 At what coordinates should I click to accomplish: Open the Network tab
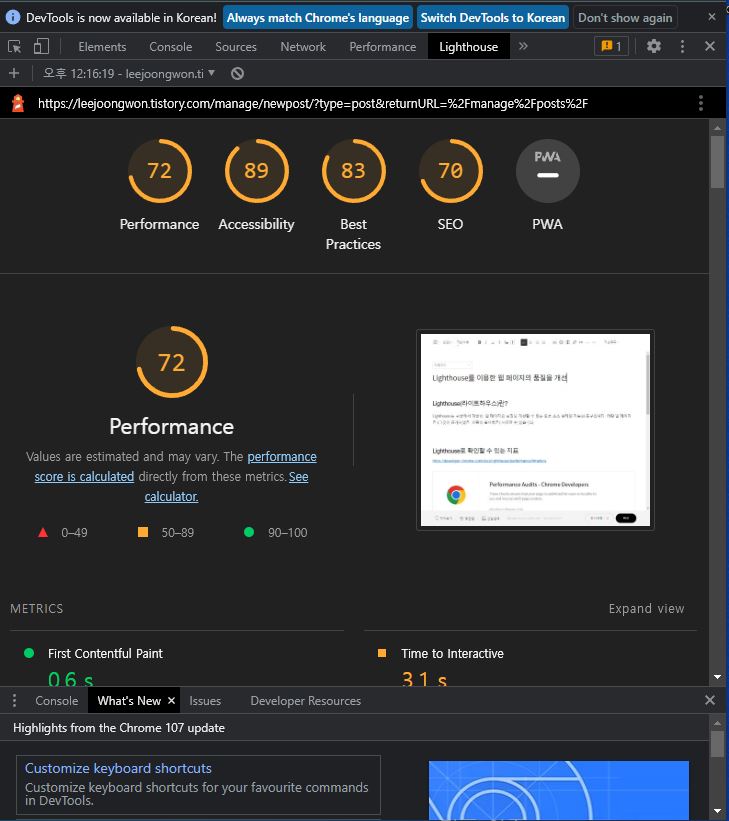303,47
